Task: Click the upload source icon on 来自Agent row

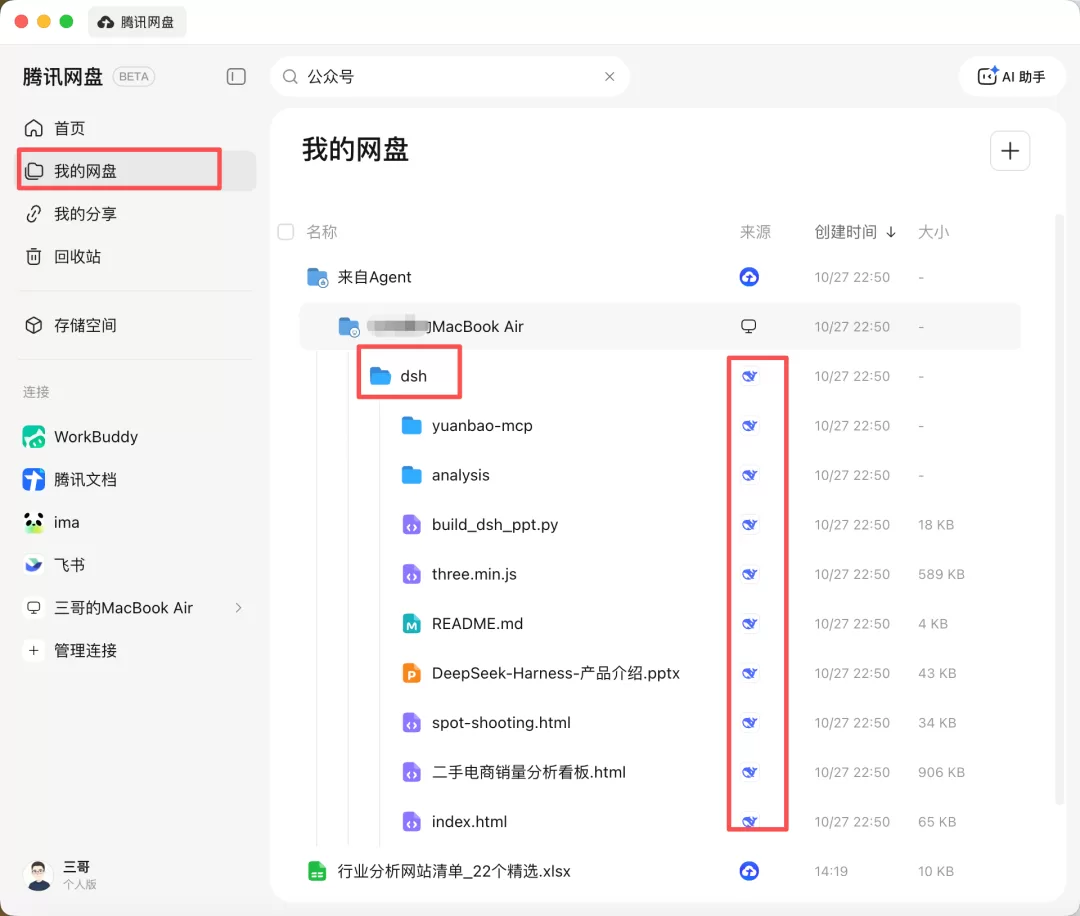Action: point(749,277)
